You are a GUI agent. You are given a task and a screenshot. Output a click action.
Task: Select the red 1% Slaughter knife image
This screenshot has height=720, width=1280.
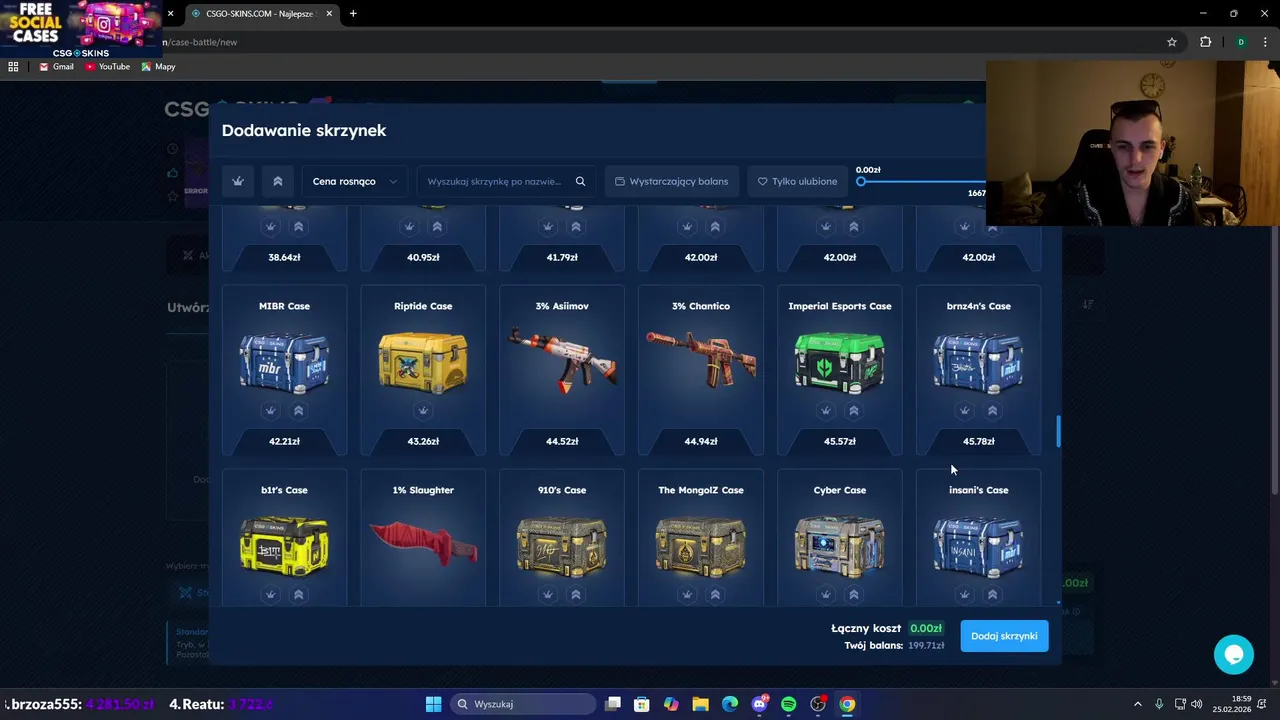(x=423, y=543)
